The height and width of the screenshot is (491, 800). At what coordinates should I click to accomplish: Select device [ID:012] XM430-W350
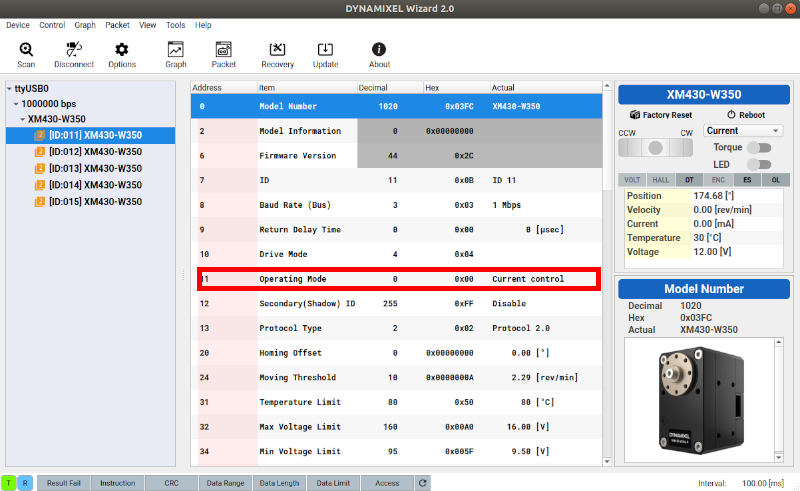pyautogui.click(x=90, y=152)
